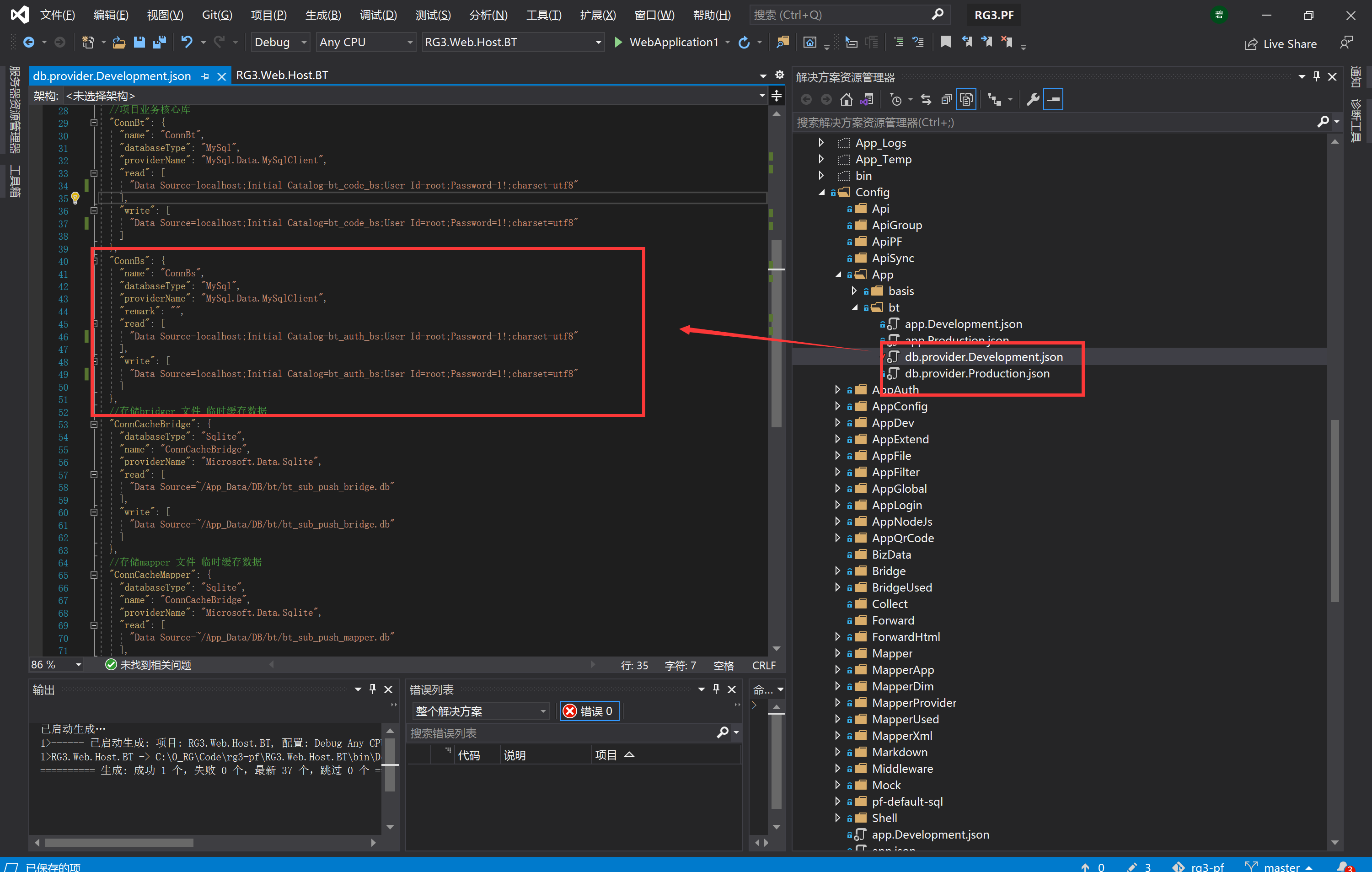The height and width of the screenshot is (872, 1372).
Task: Sync with Active Document icon in Solution Explorer
Action: click(x=927, y=100)
